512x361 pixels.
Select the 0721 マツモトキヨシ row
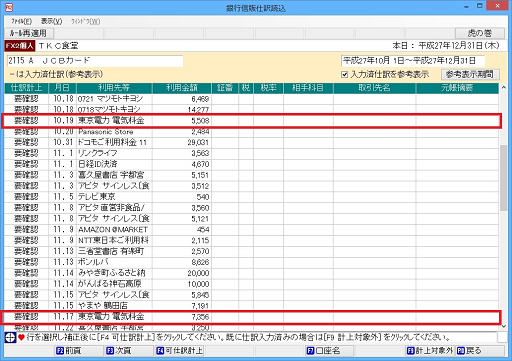click(x=252, y=99)
